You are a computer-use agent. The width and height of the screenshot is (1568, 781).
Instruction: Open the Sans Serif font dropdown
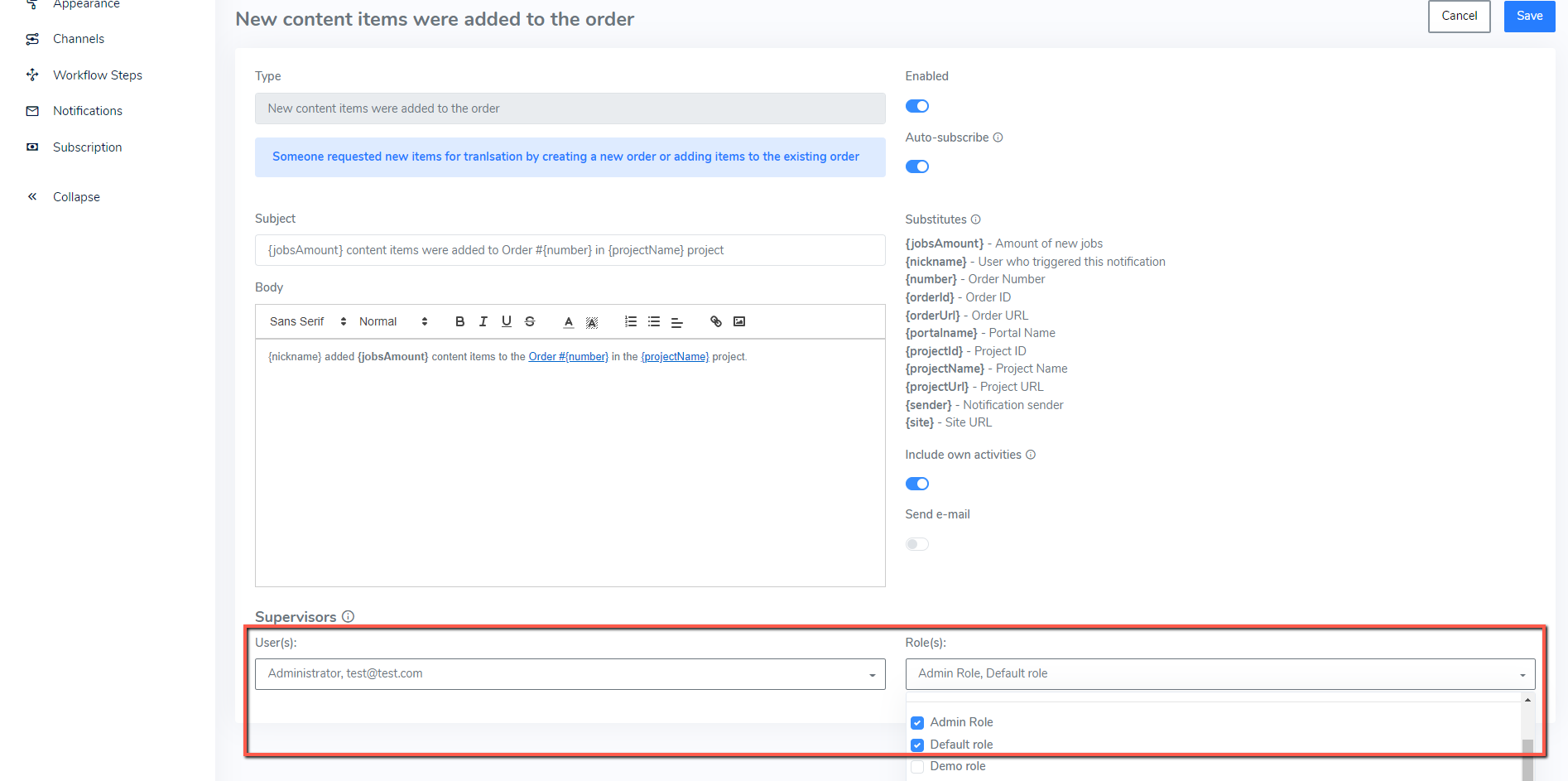click(308, 321)
